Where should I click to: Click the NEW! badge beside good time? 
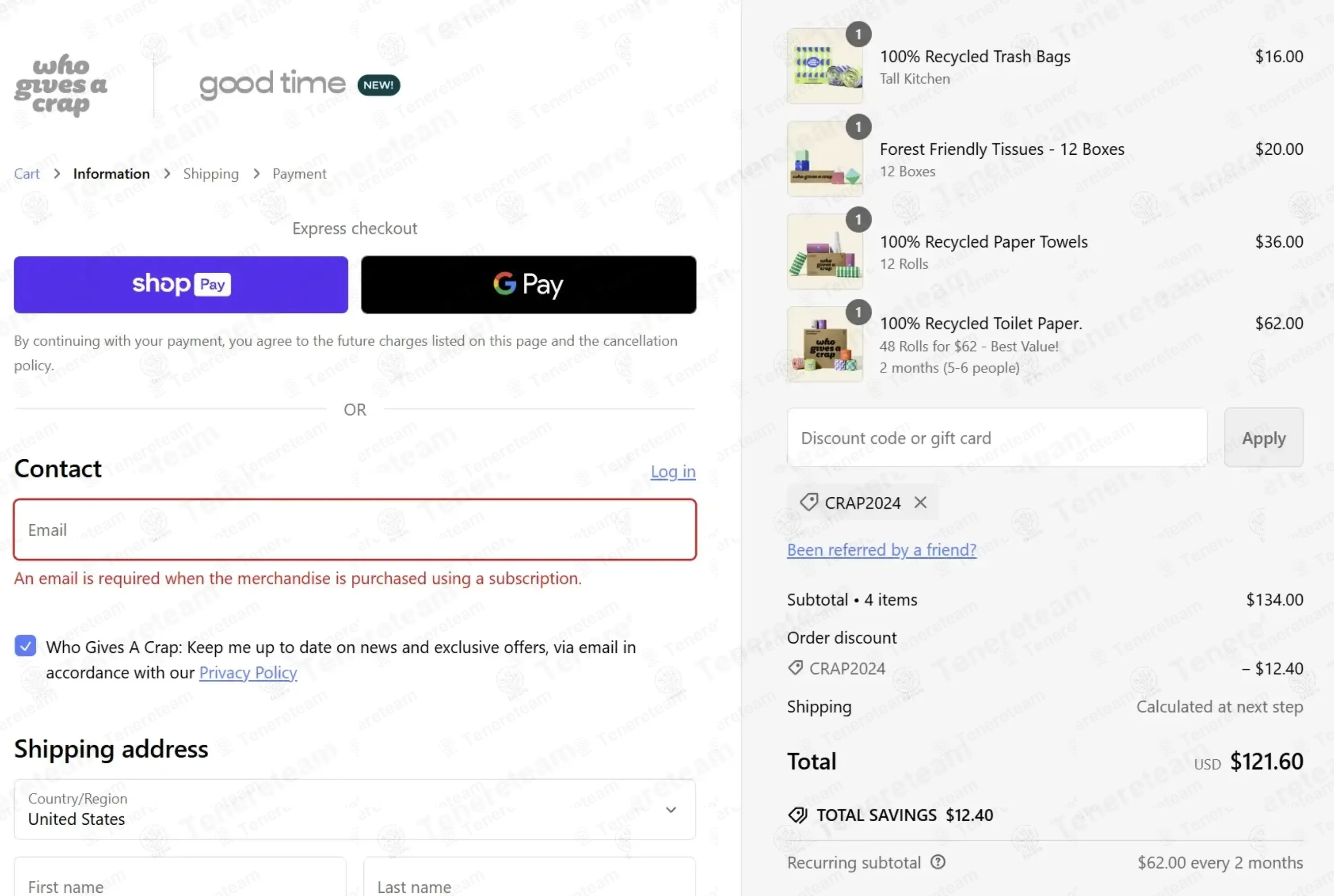pos(379,85)
